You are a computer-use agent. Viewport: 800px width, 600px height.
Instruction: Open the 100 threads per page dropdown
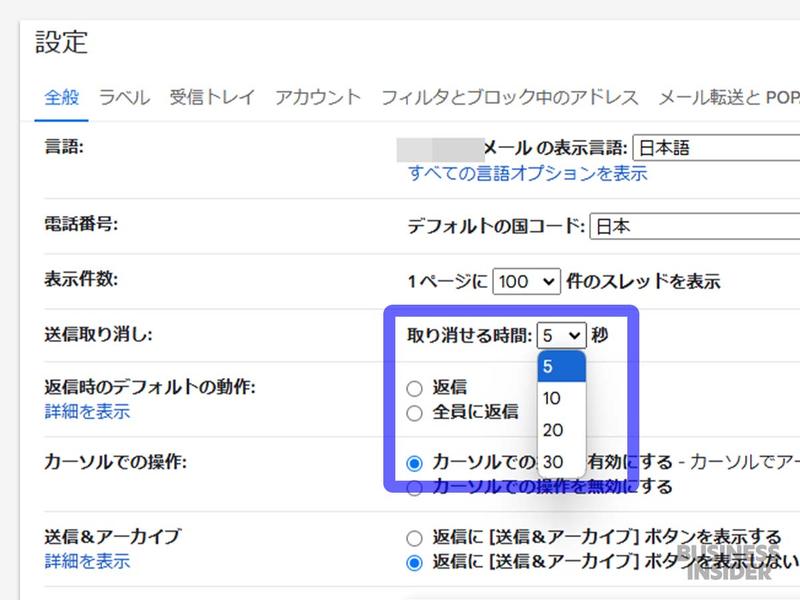point(526,282)
